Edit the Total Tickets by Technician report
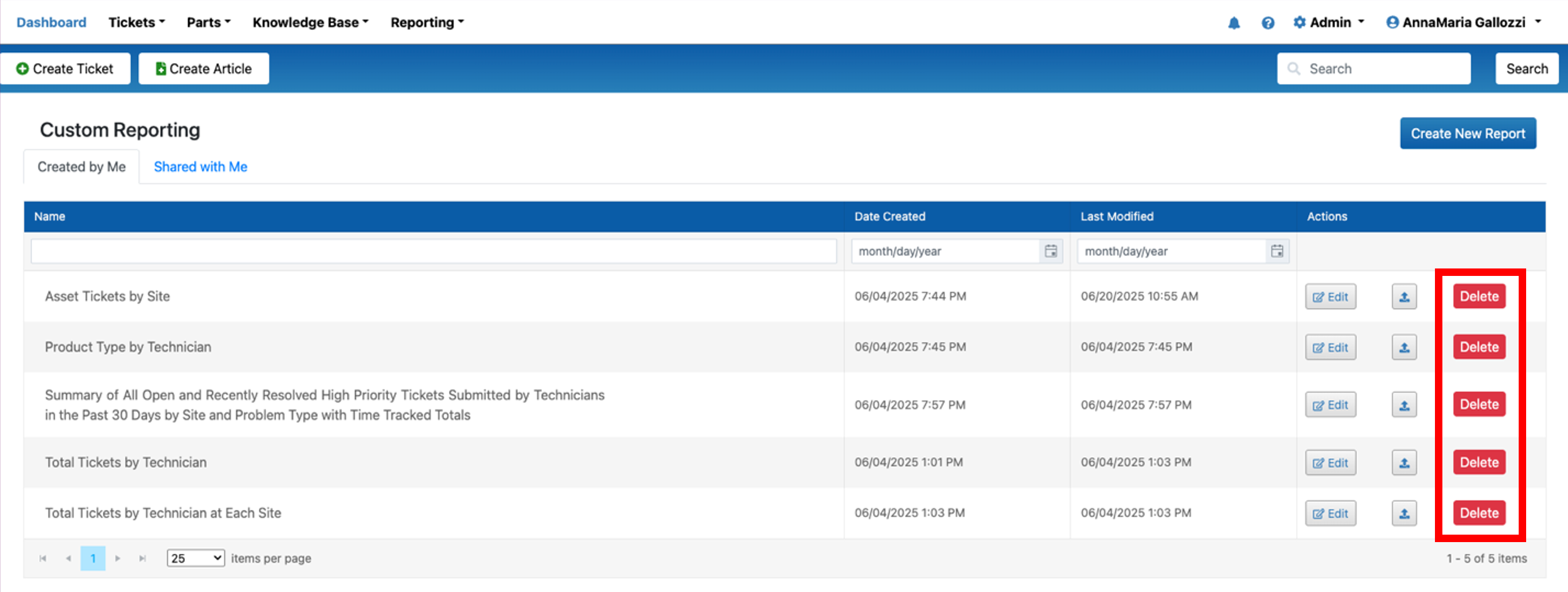1568x592 pixels. coord(1331,463)
